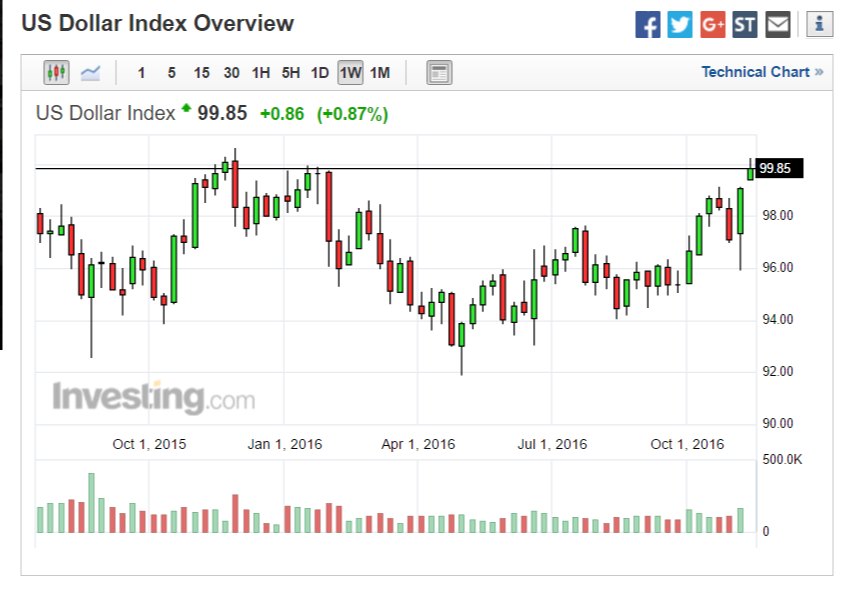Image resolution: width=852 pixels, height=598 pixels.
Task: Open the info icon beside share buttons
Action: [x=819, y=24]
